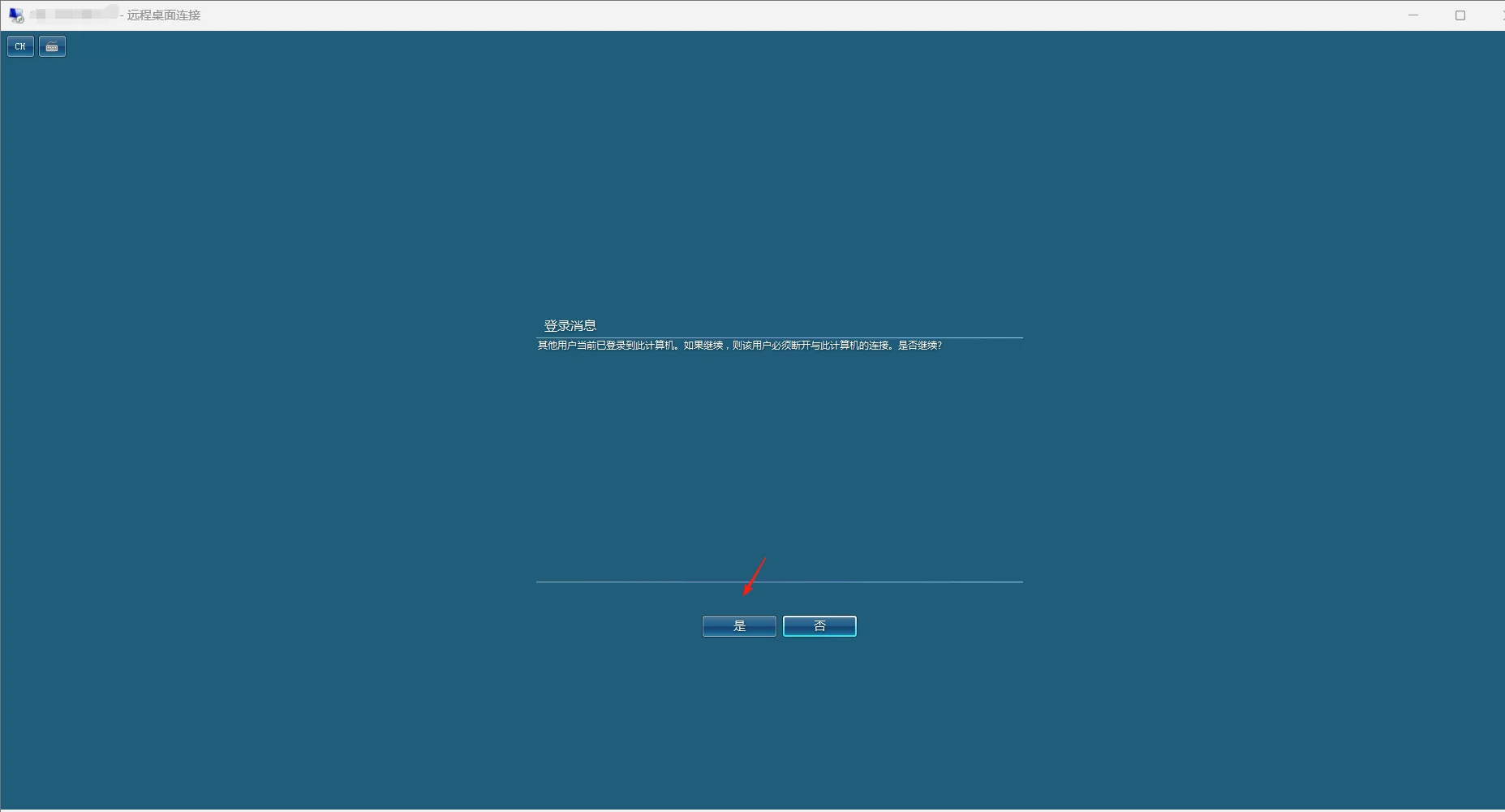This screenshot has height=812, width=1505.
Task: Click the red arrow annotation
Action: 755,577
